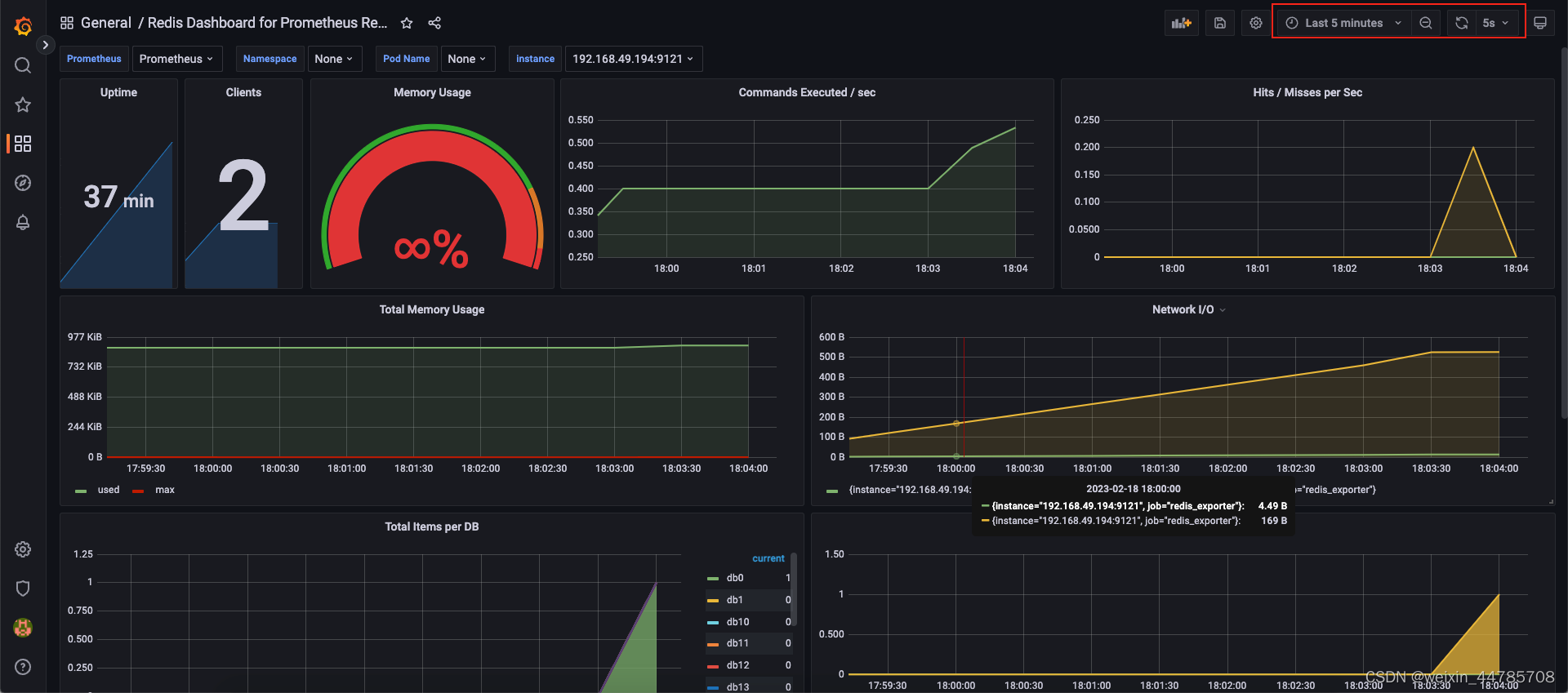The width and height of the screenshot is (1568, 693).
Task: Sort the legend by current column
Action: tap(768, 558)
